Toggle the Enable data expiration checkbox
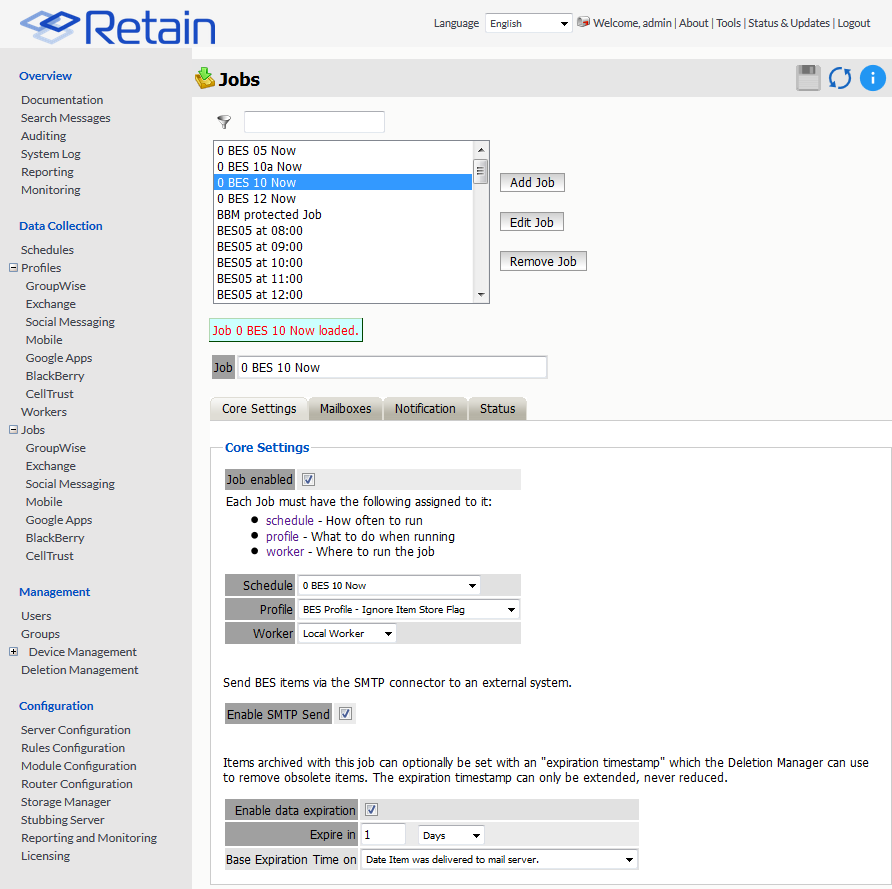 [x=371, y=809]
